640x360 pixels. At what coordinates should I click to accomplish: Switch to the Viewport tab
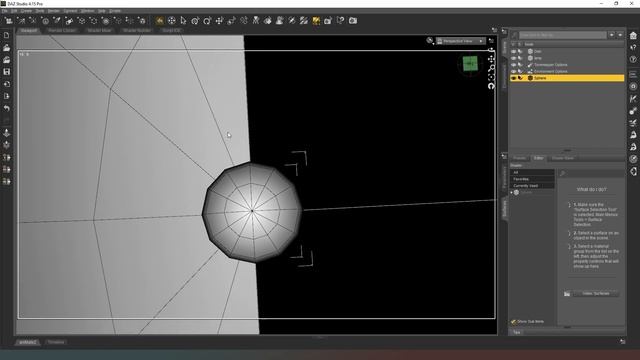[29, 31]
